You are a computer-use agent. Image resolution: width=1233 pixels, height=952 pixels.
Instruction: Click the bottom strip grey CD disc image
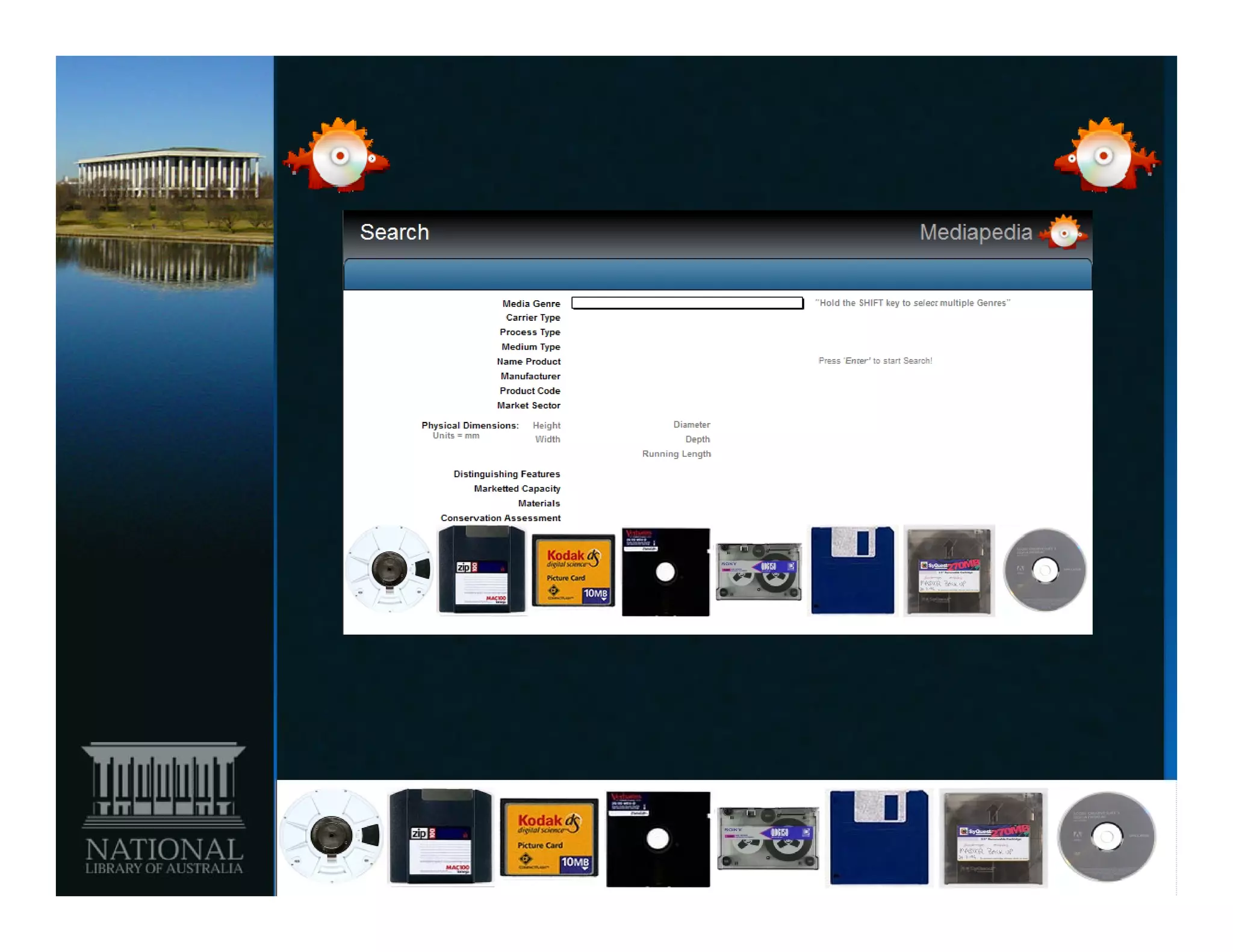point(1107,836)
